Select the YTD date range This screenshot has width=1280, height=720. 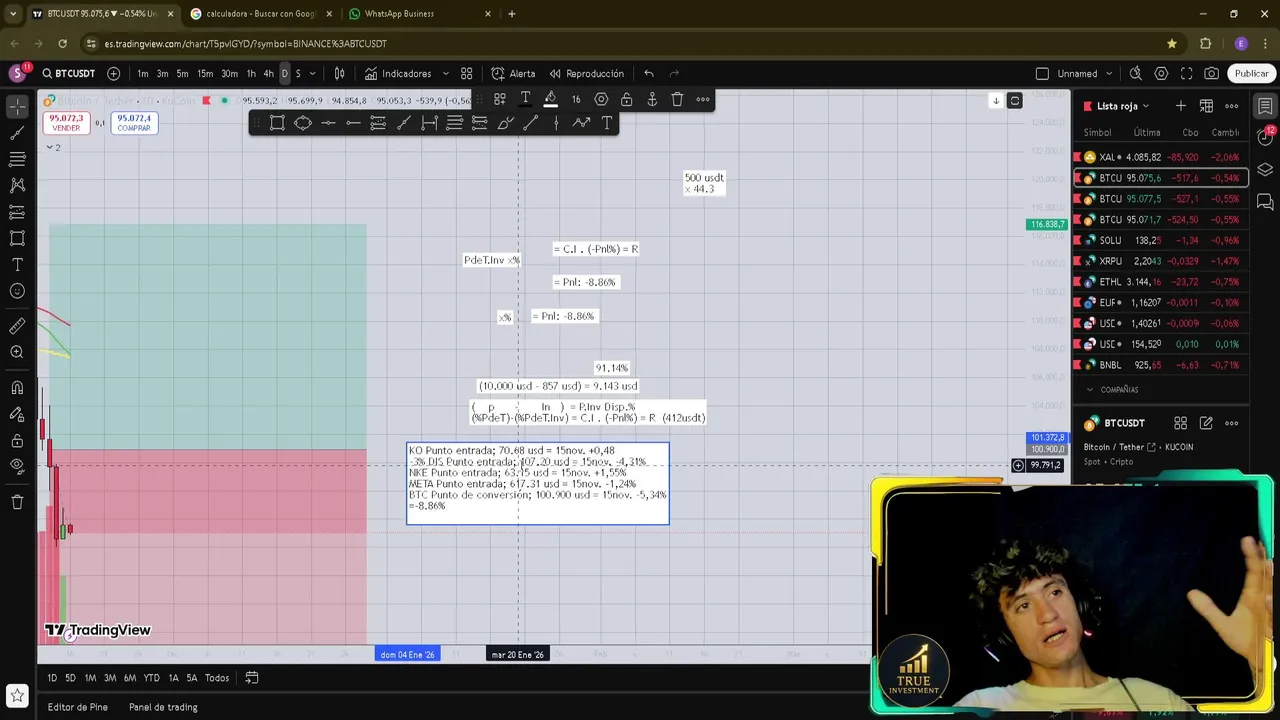[151, 678]
